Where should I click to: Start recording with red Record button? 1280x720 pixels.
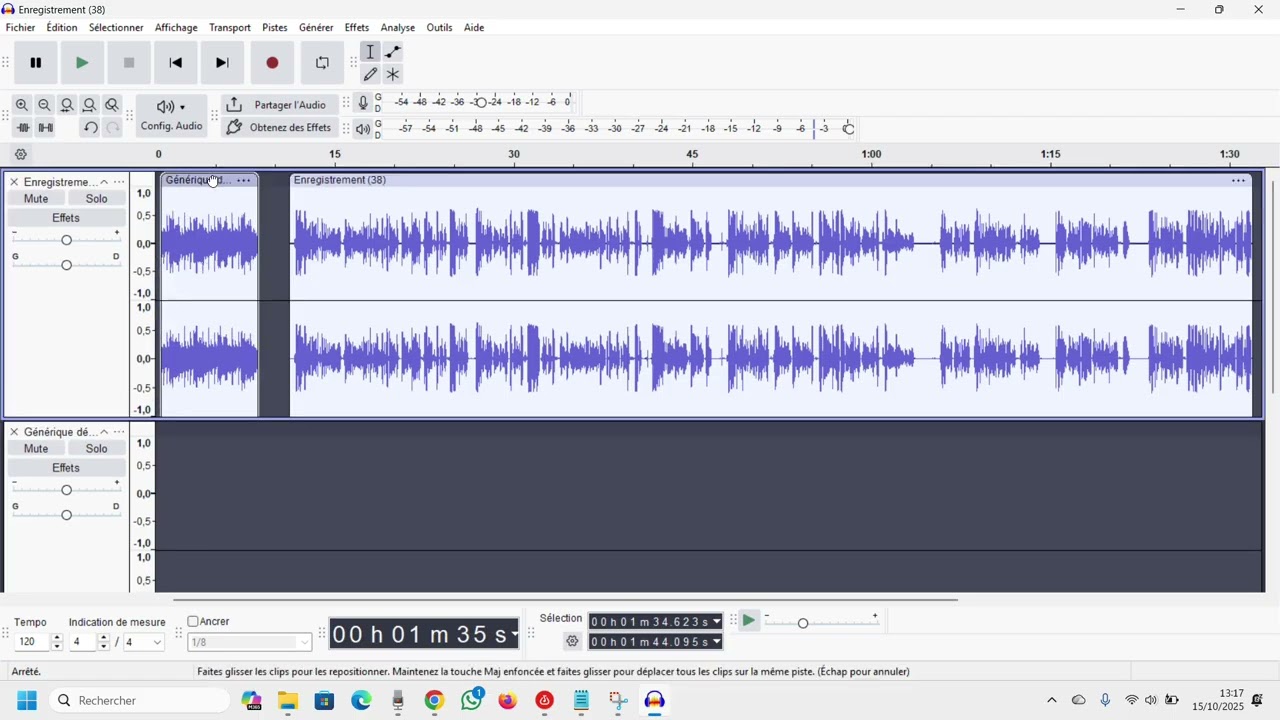[272, 63]
